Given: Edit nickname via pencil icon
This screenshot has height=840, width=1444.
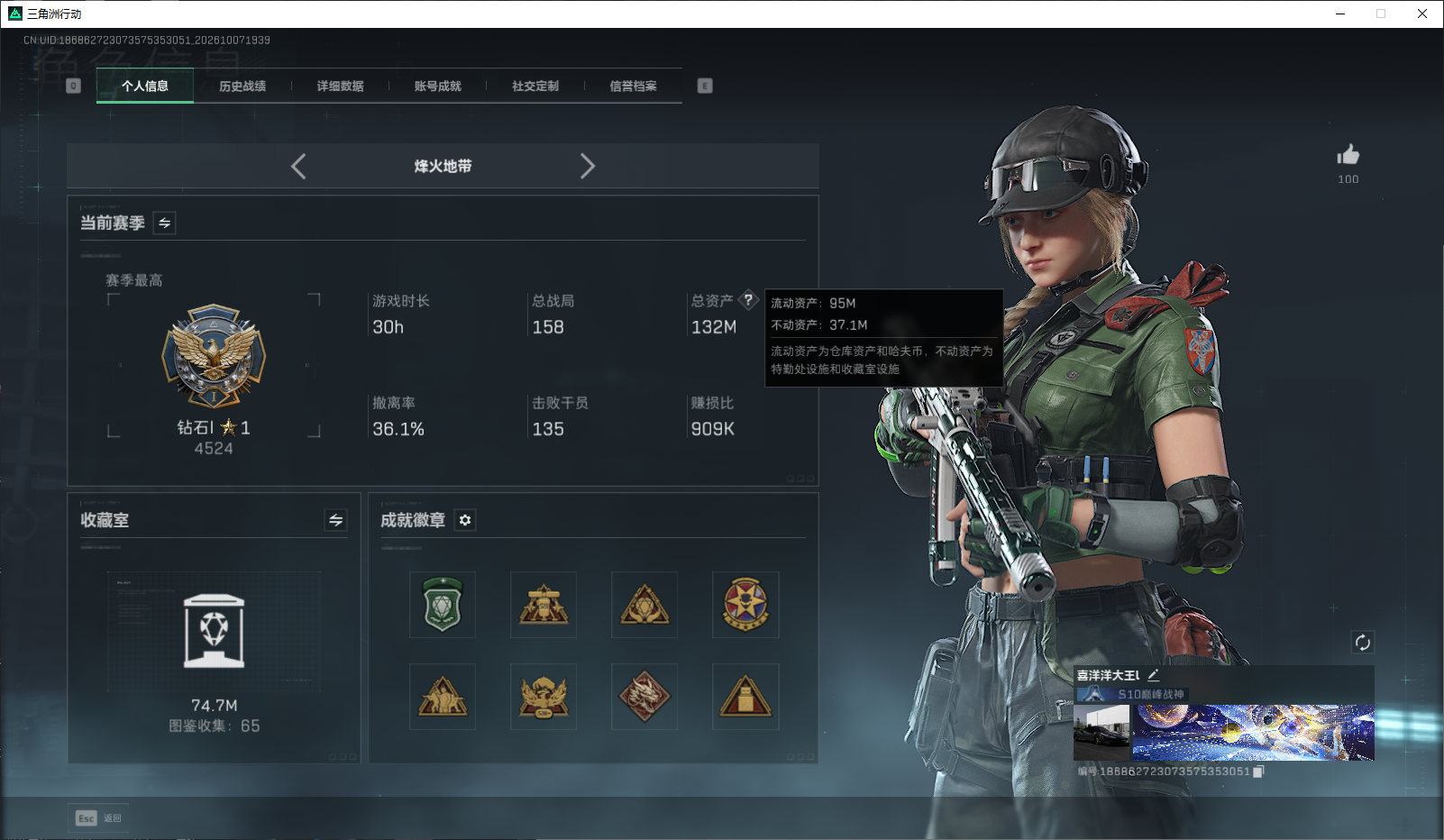Looking at the screenshot, I should pos(1153,675).
